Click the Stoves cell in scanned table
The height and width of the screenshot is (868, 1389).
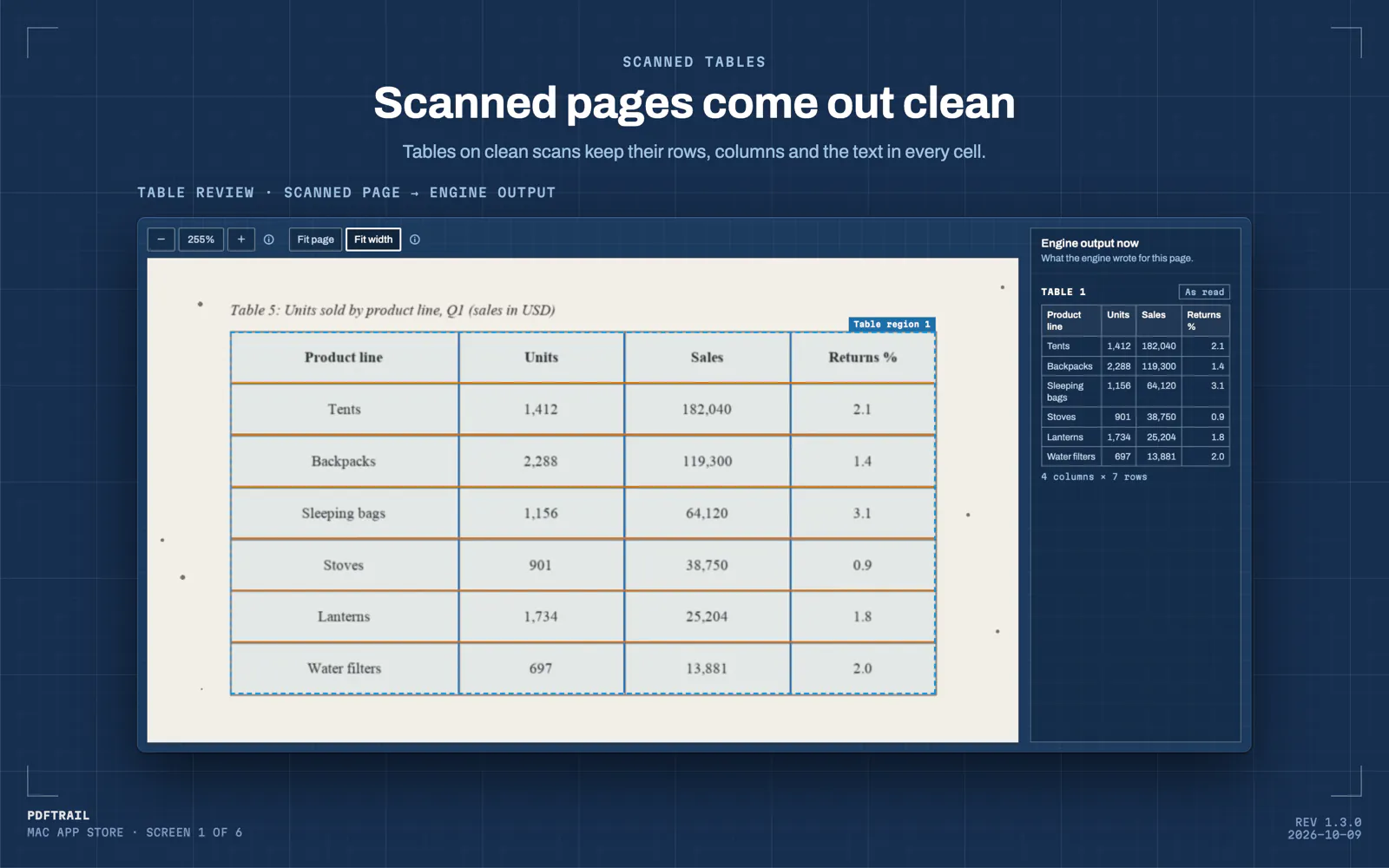point(344,565)
